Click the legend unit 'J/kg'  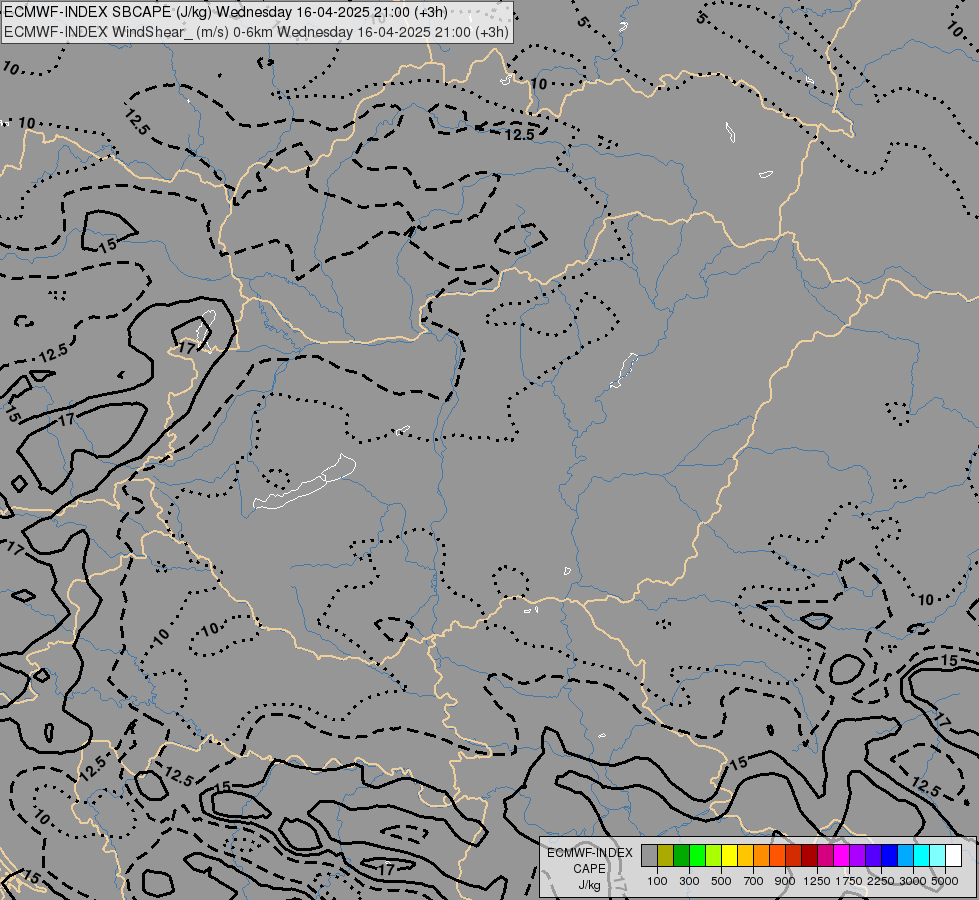tap(589, 885)
